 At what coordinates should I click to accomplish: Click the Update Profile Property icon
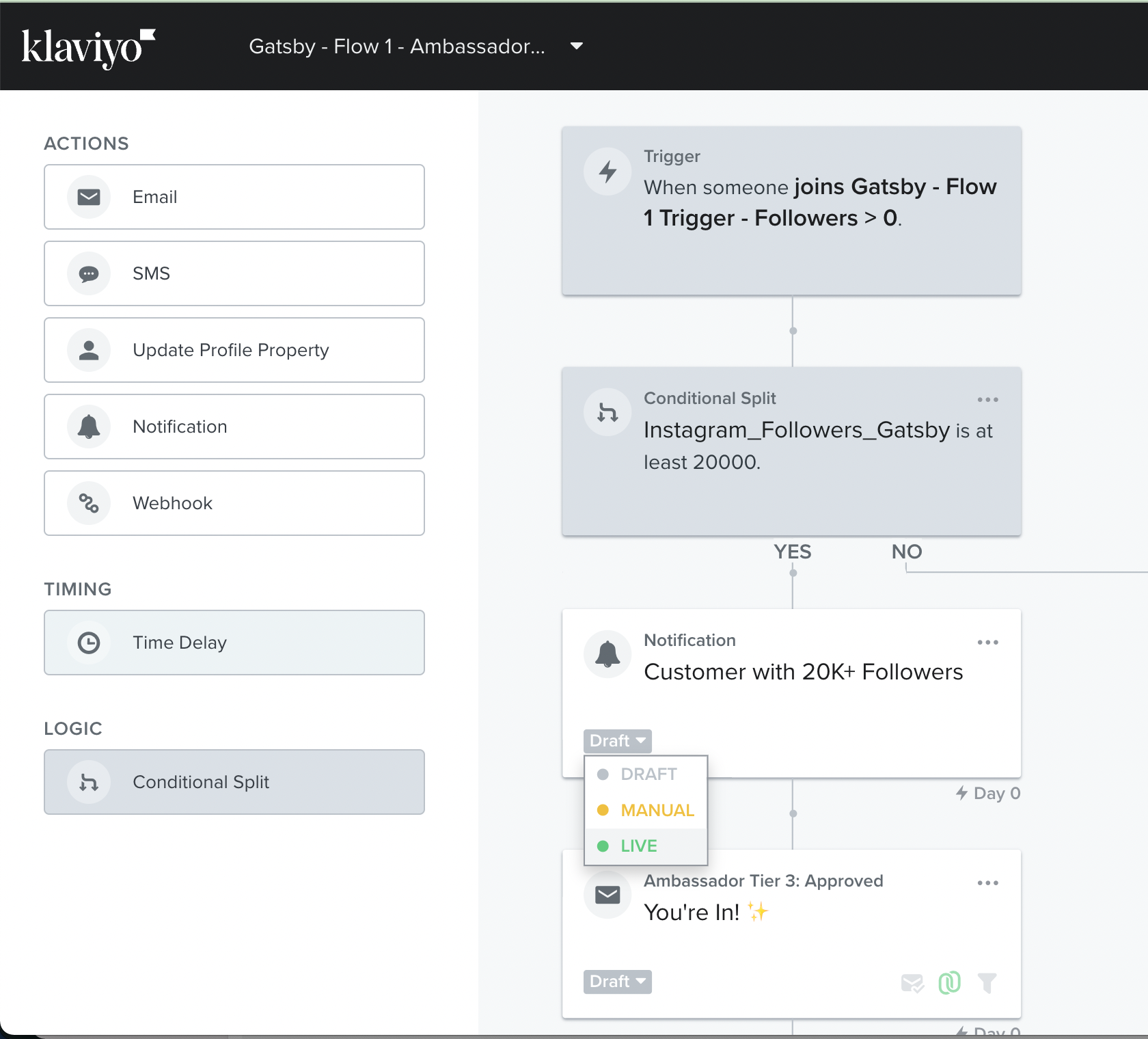pos(88,350)
